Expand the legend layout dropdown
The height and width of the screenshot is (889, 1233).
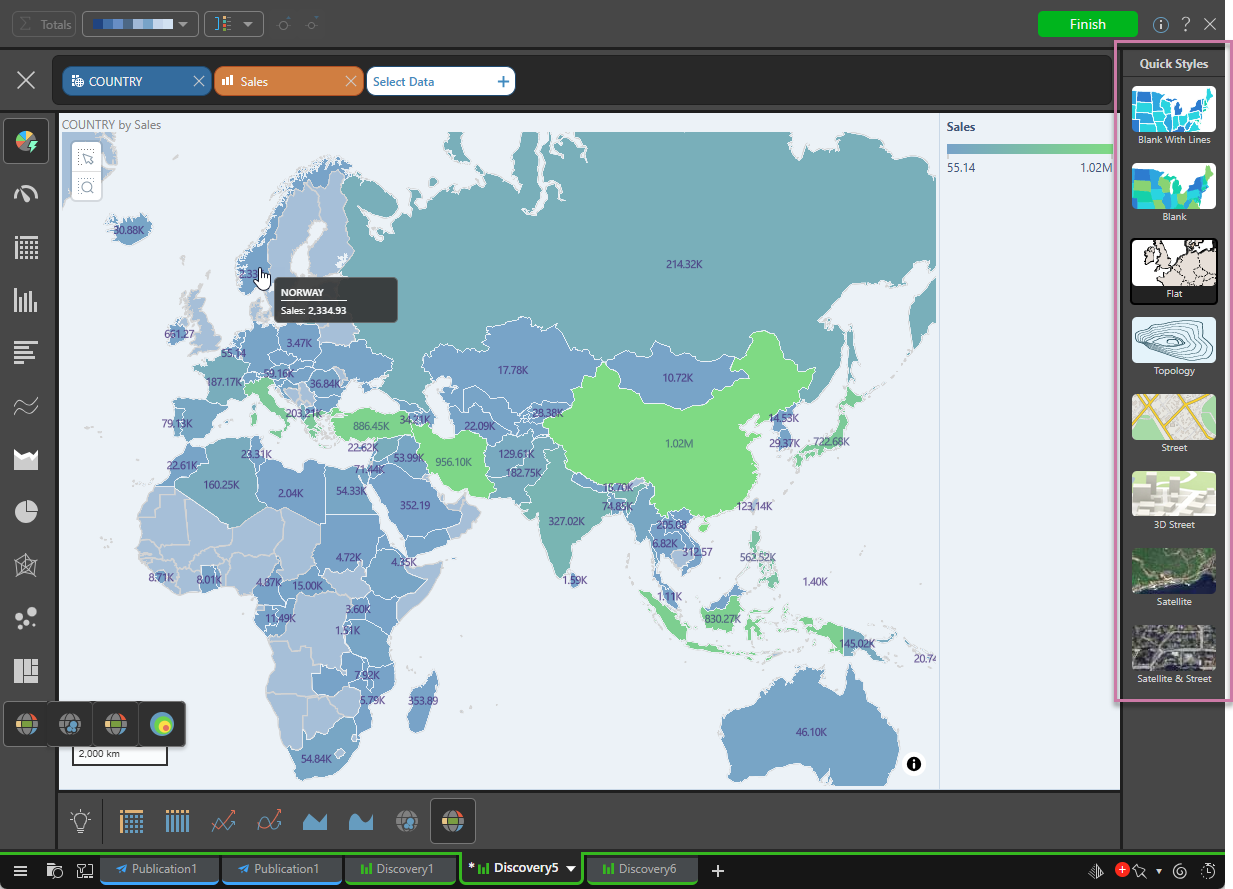click(x=234, y=24)
